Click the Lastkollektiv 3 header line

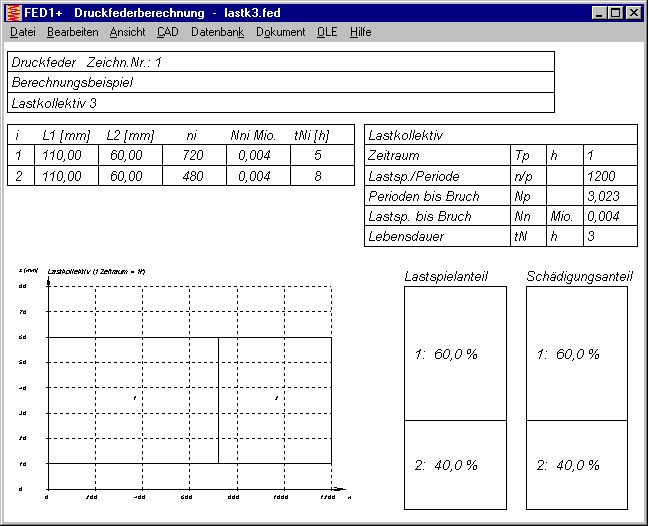[x=280, y=103]
